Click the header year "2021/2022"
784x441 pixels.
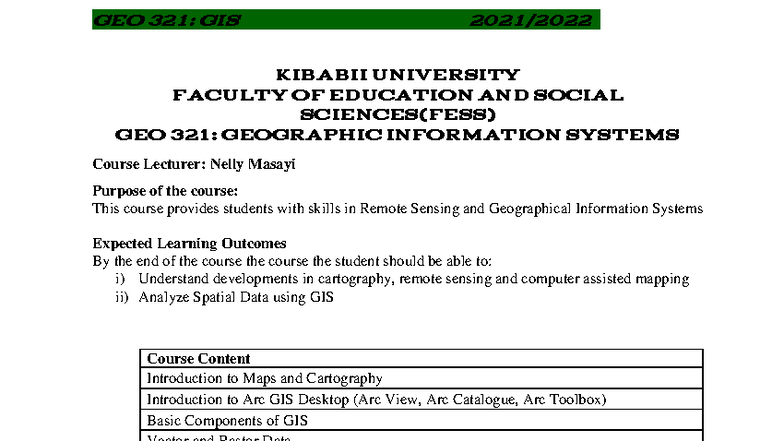click(531, 20)
